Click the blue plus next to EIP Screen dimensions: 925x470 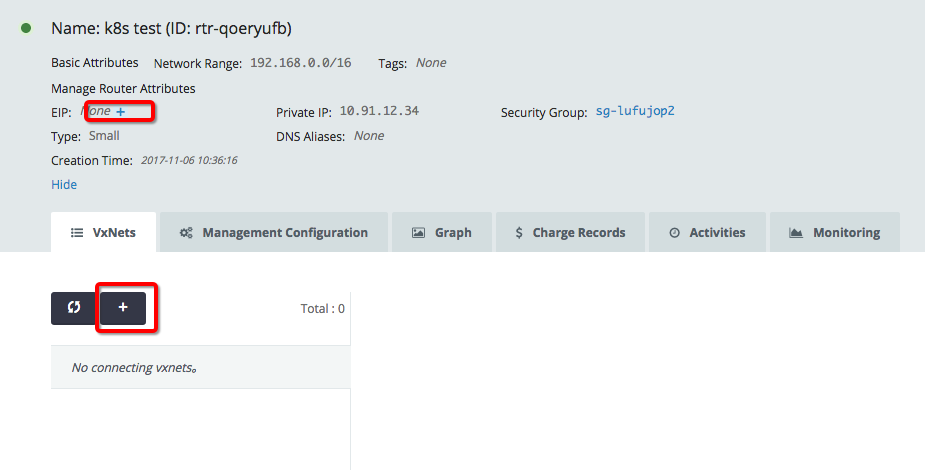pyautogui.click(x=120, y=111)
